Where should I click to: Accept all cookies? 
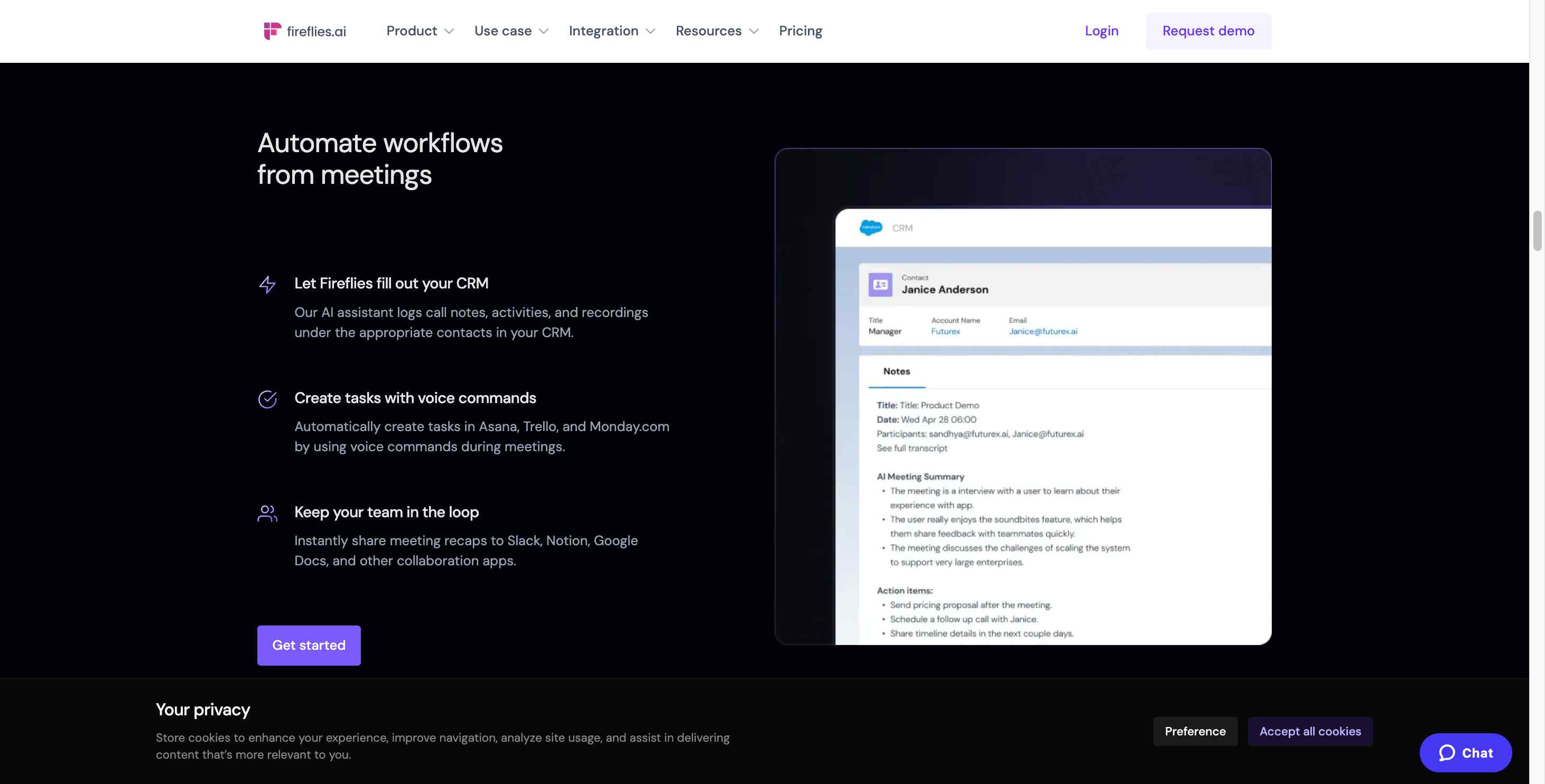tap(1310, 731)
